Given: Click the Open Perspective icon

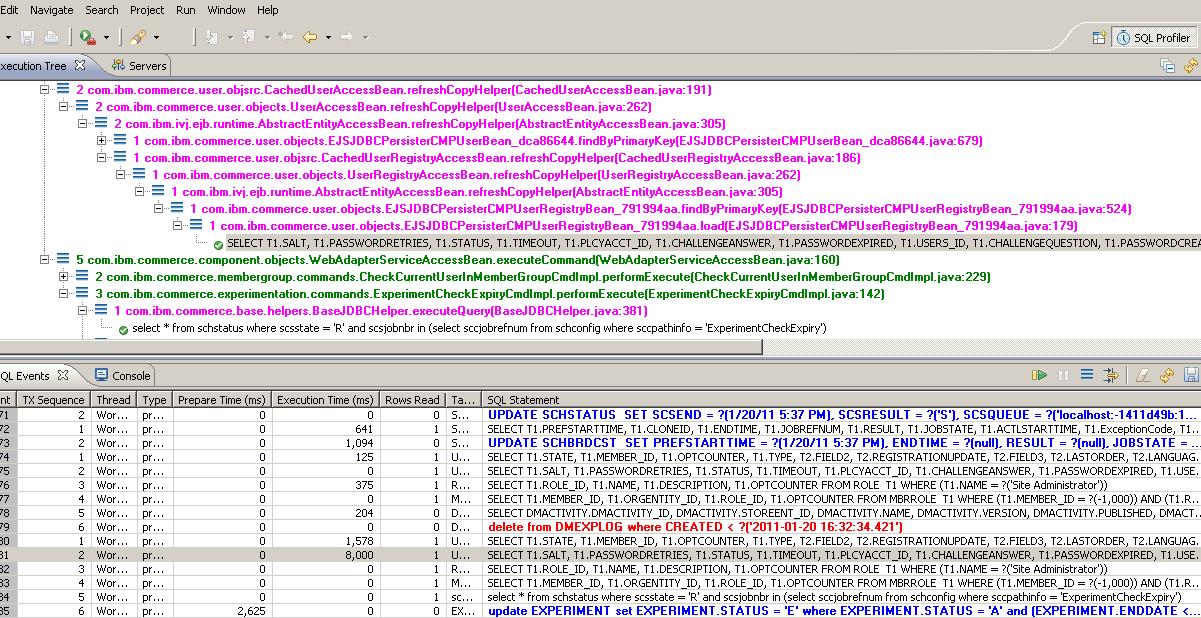Looking at the screenshot, I should click(1099, 37).
